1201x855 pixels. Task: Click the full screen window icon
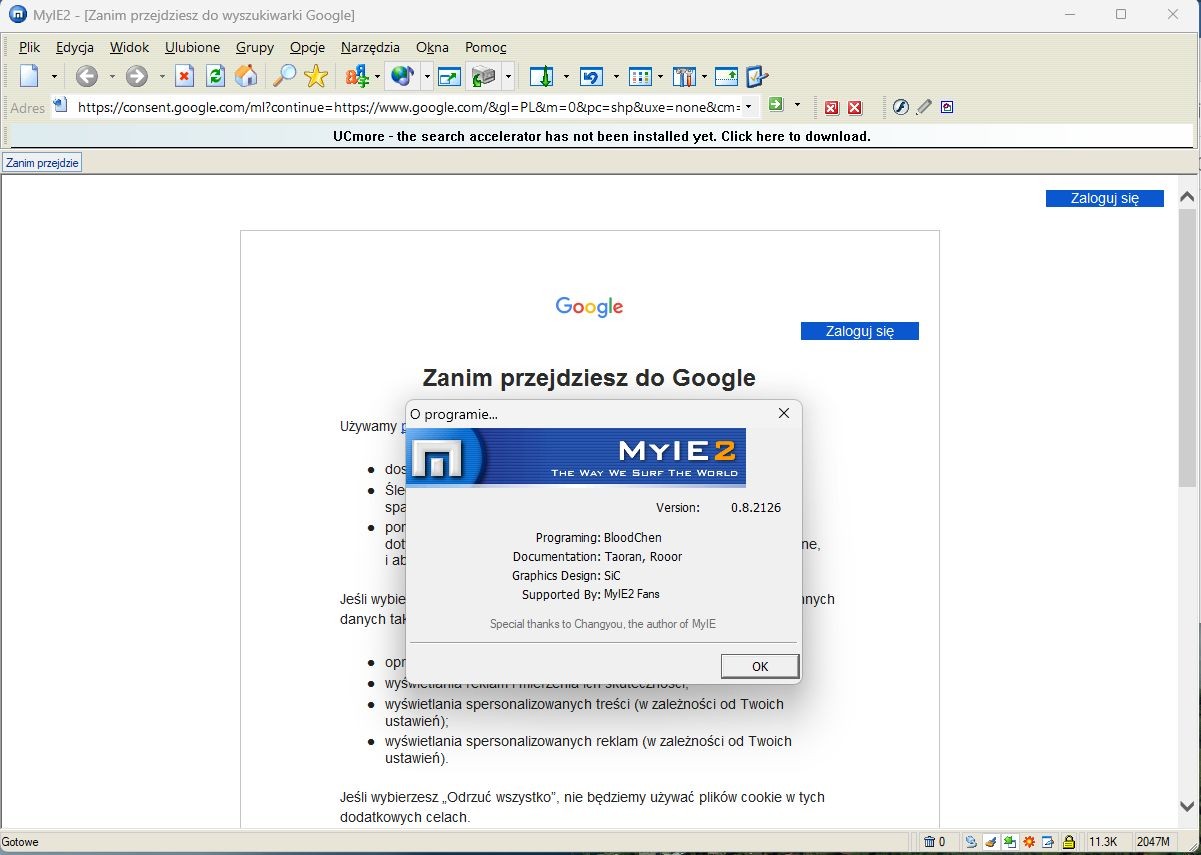448,76
